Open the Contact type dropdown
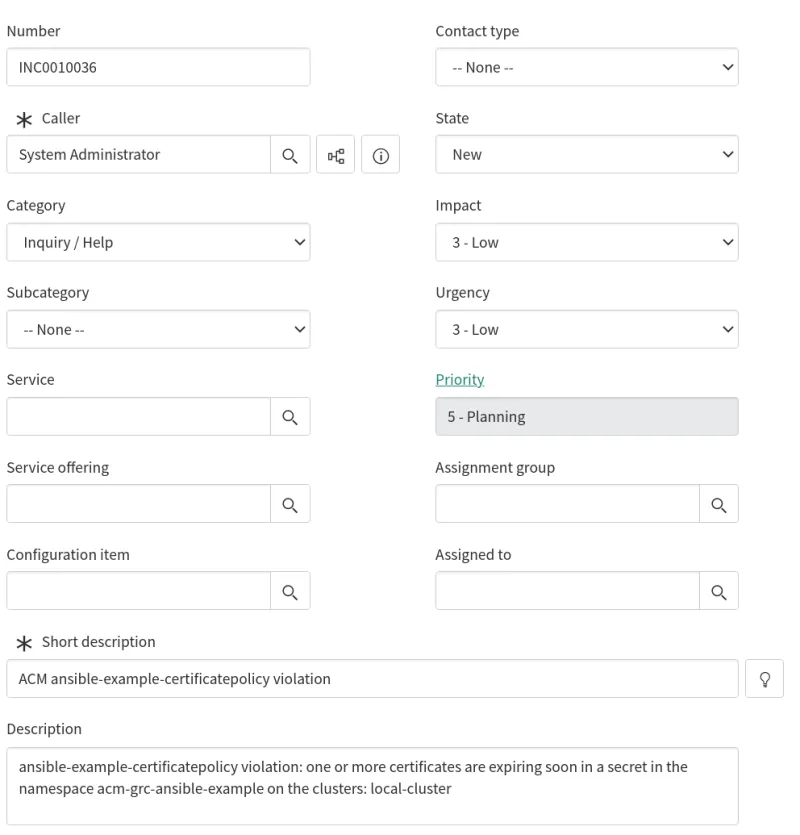Image resolution: width=800 pixels, height=835 pixels. (587, 68)
